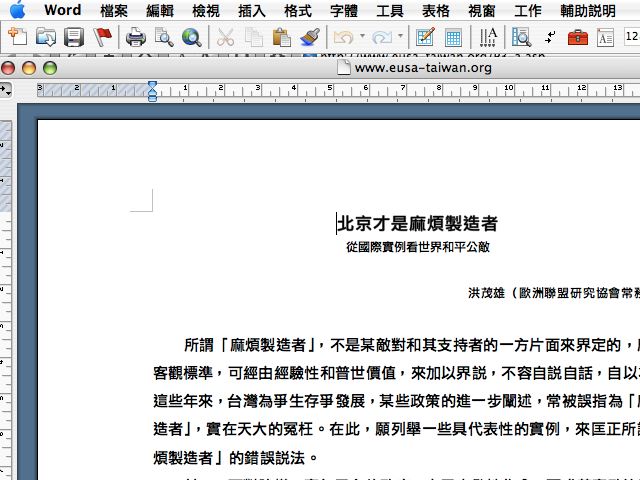Click the New Blank Document icon
The width and height of the screenshot is (640, 480).
point(18,37)
